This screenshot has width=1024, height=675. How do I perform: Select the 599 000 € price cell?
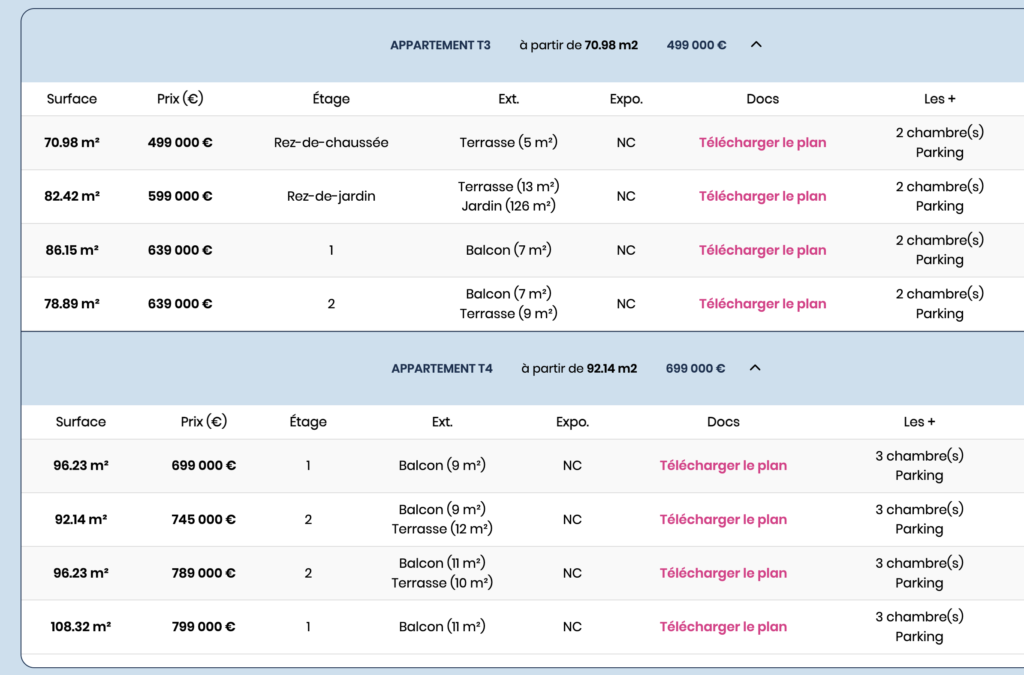point(180,197)
